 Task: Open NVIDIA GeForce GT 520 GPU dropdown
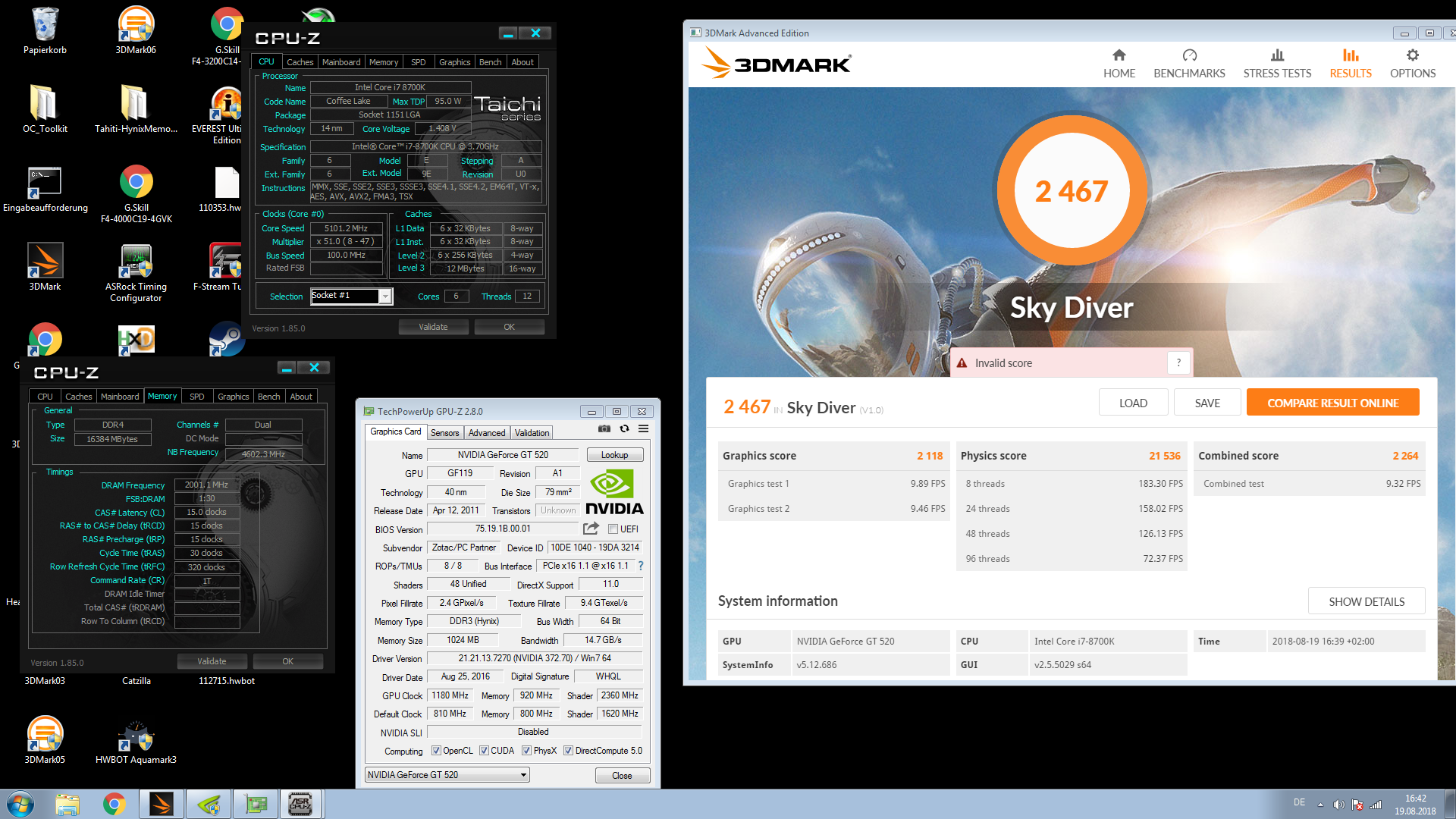(447, 774)
